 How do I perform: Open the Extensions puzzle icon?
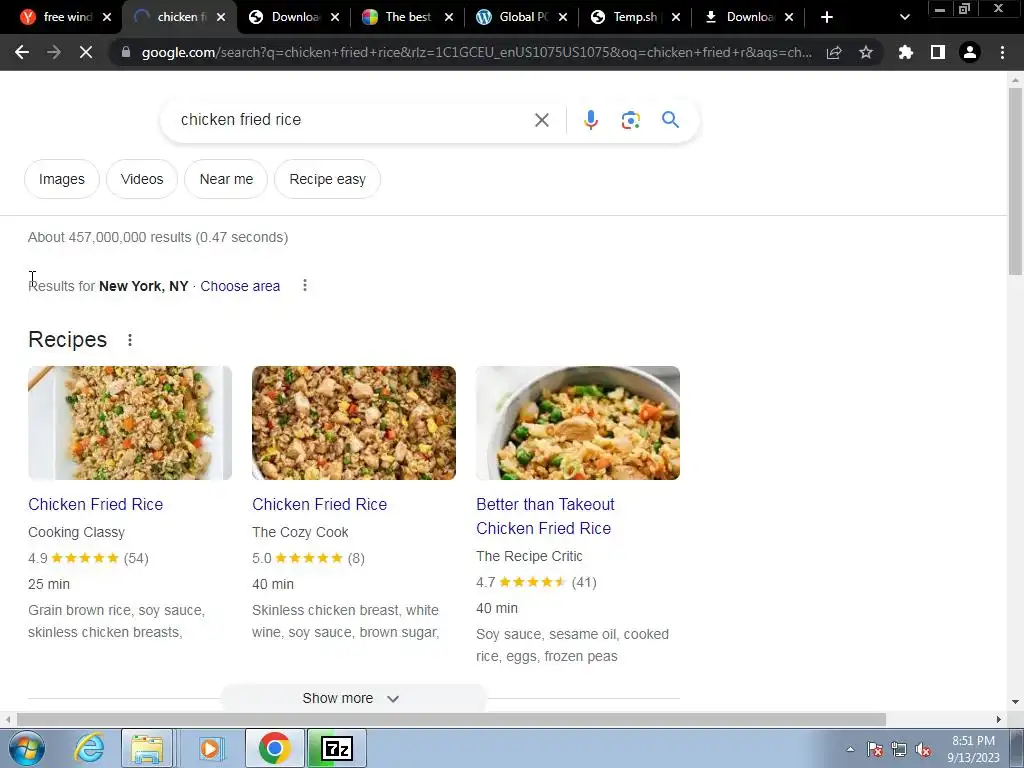(x=906, y=52)
